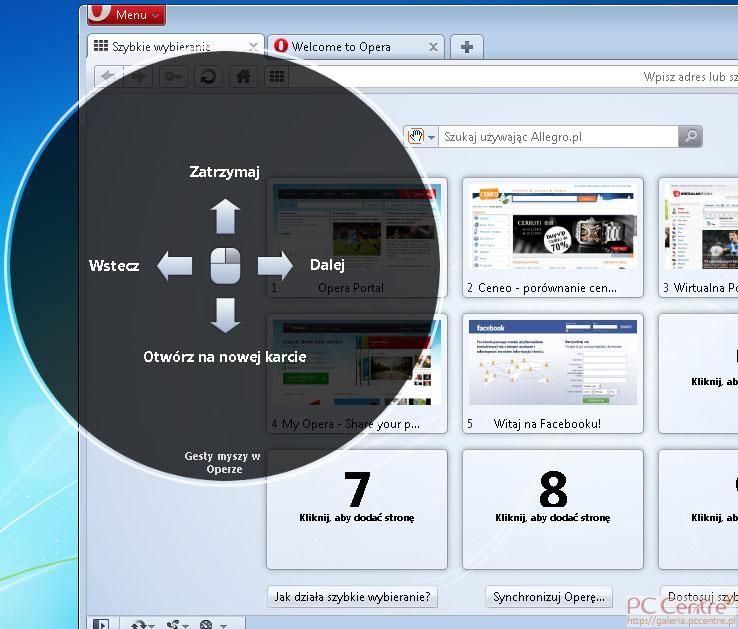The height and width of the screenshot is (629, 738).
Task: Go to the Home page icon
Action: [x=241, y=76]
